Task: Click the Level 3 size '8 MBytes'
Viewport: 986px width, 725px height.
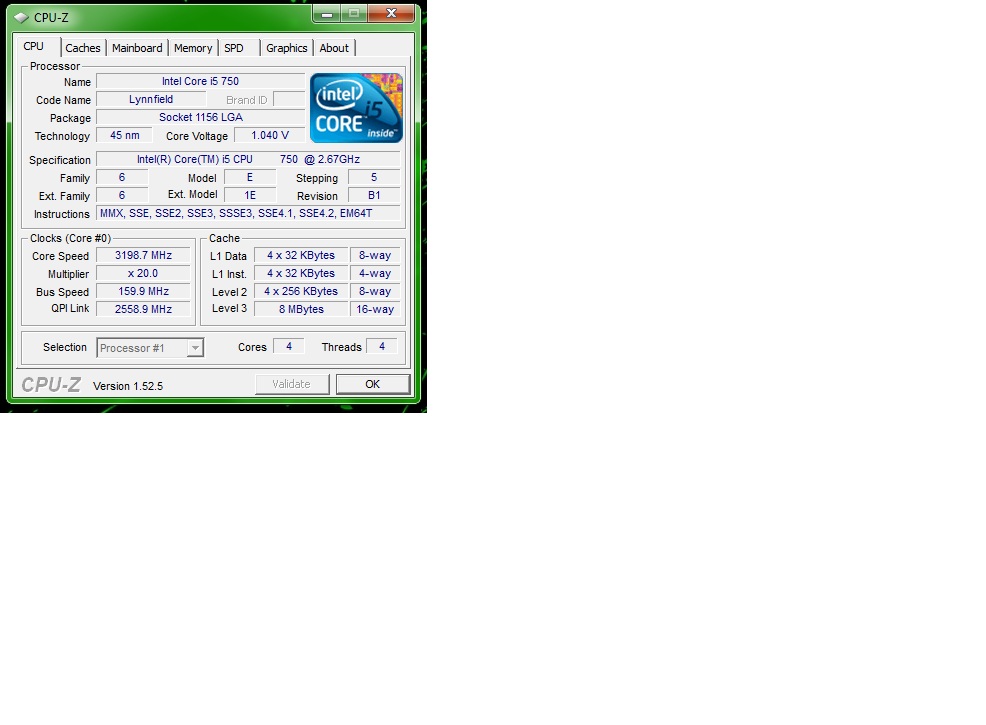Action: click(x=301, y=309)
